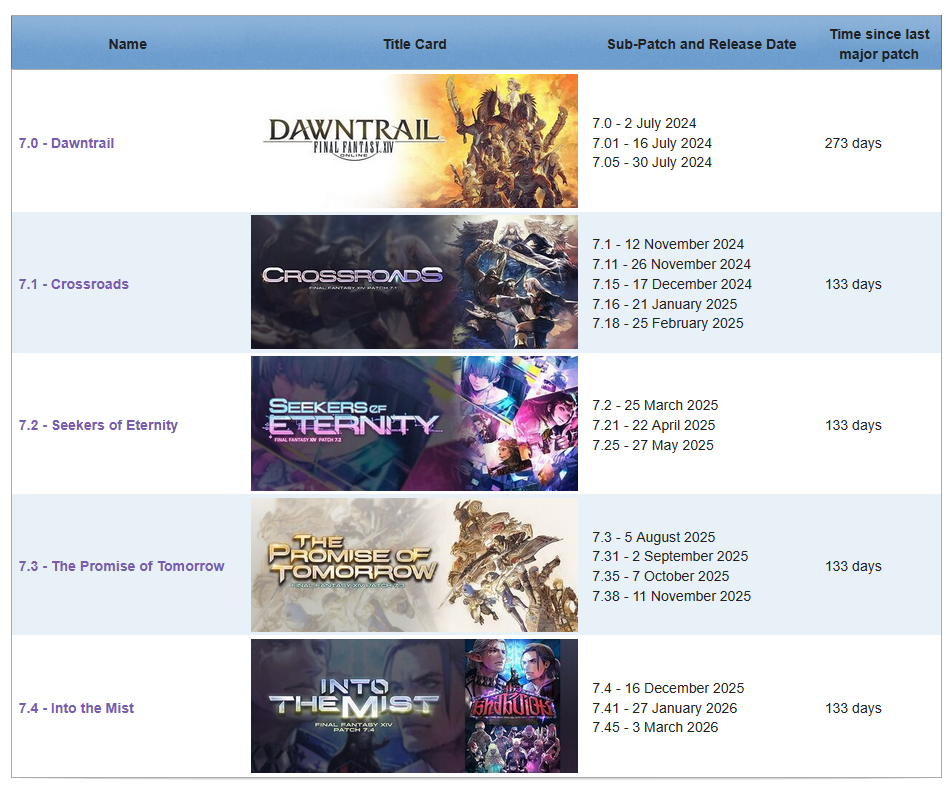Click the text 7.16 - 21 January 2025

pyautogui.click(x=665, y=304)
